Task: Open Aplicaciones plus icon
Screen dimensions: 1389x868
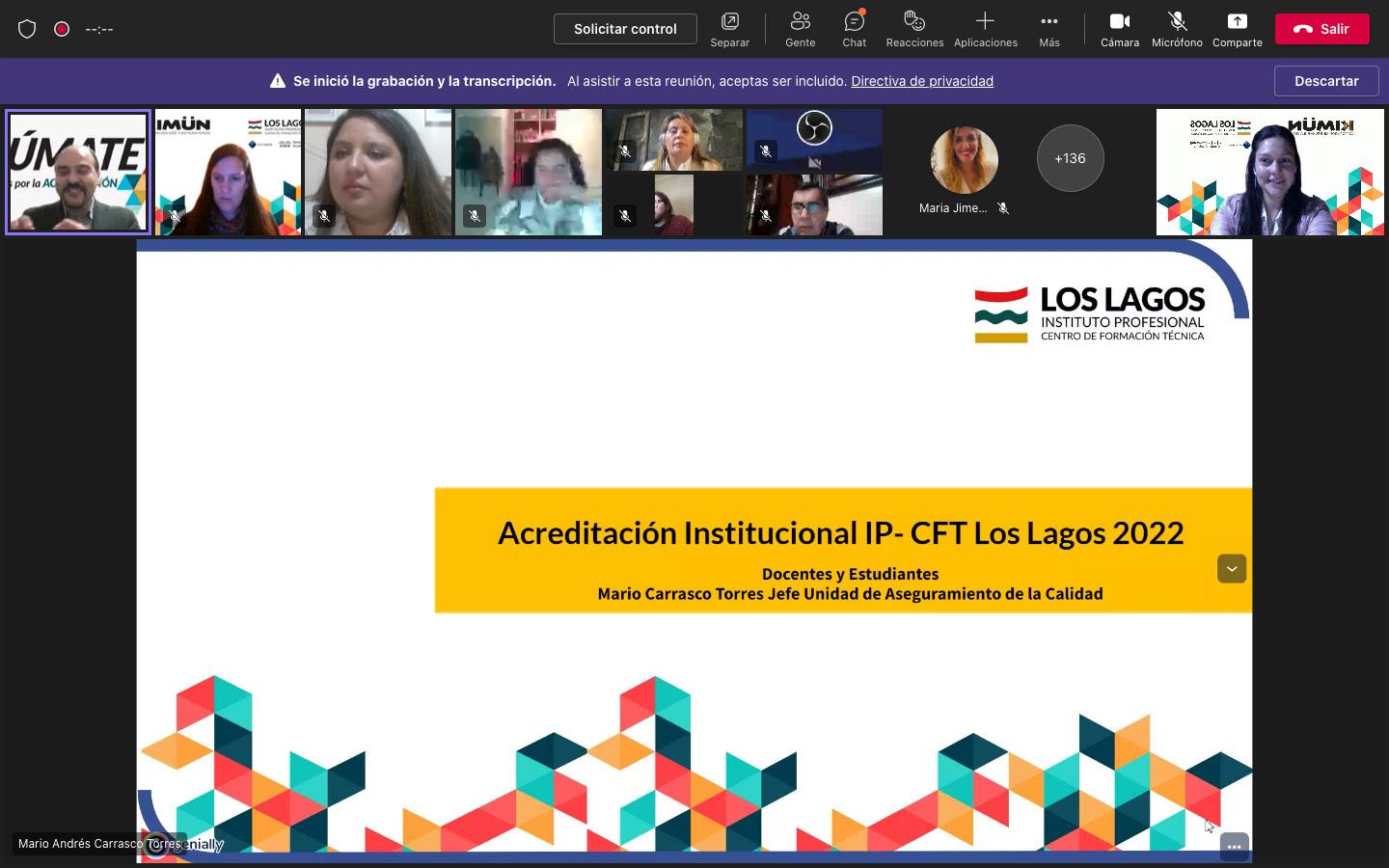Action: click(x=985, y=30)
